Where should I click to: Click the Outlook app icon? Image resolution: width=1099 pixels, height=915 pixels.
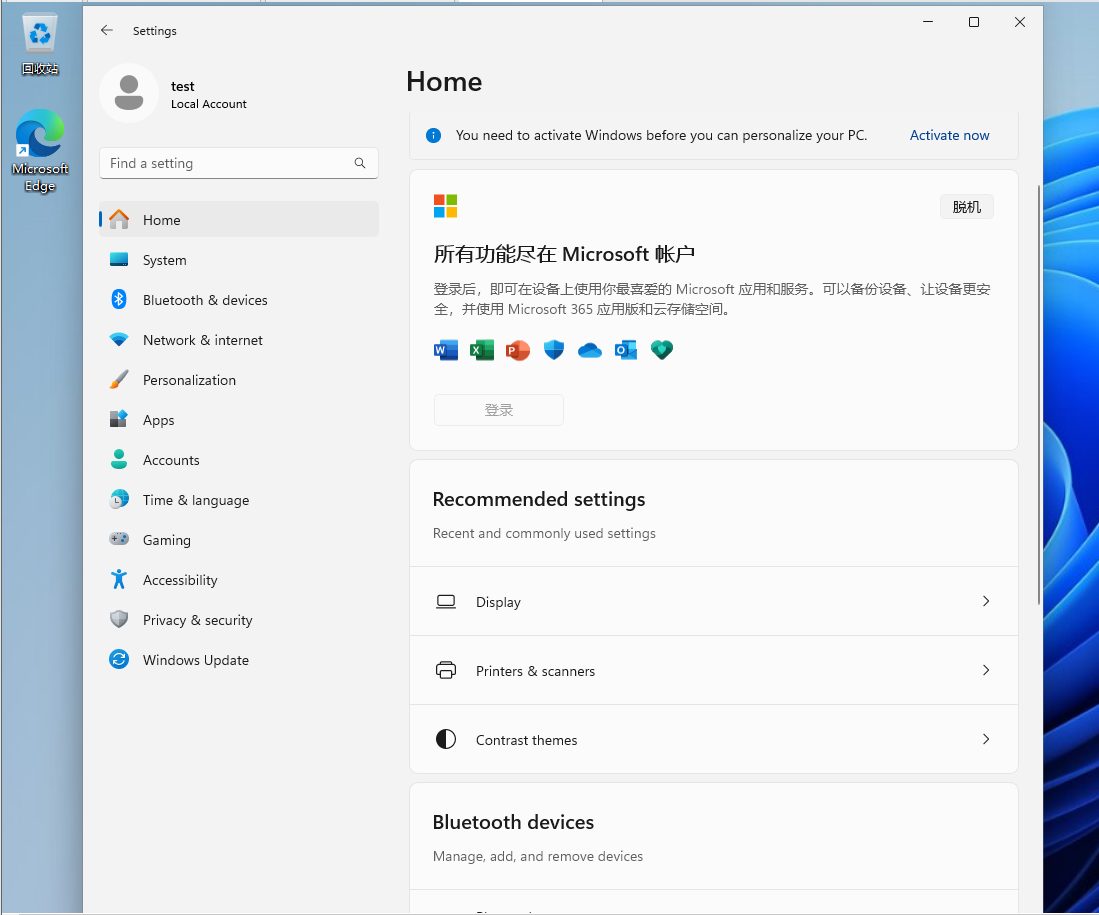(x=626, y=349)
